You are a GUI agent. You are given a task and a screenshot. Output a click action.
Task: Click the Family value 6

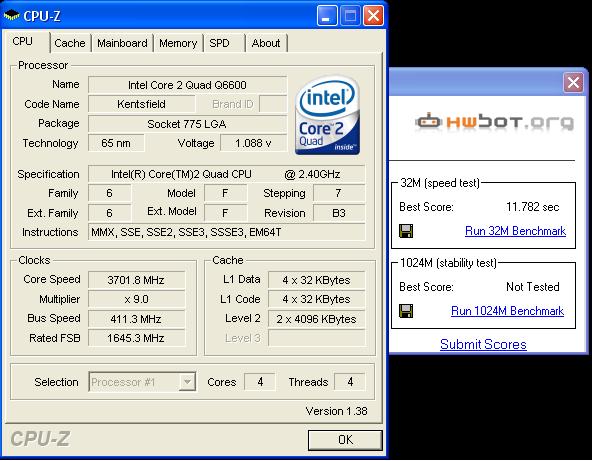click(x=109, y=193)
